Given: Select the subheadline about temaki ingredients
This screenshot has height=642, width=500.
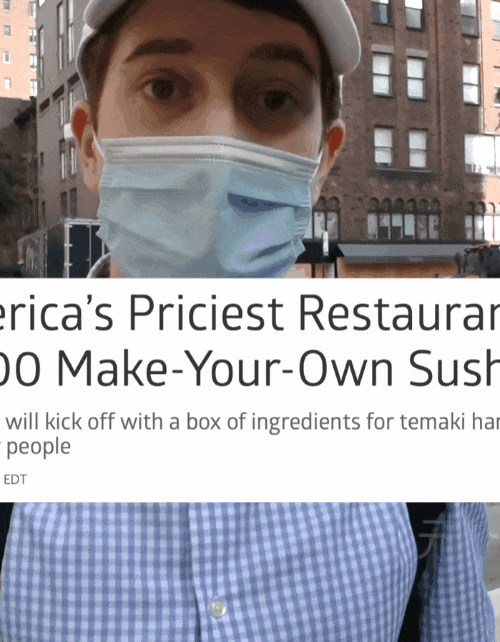Looking at the screenshot, I should (250, 434).
